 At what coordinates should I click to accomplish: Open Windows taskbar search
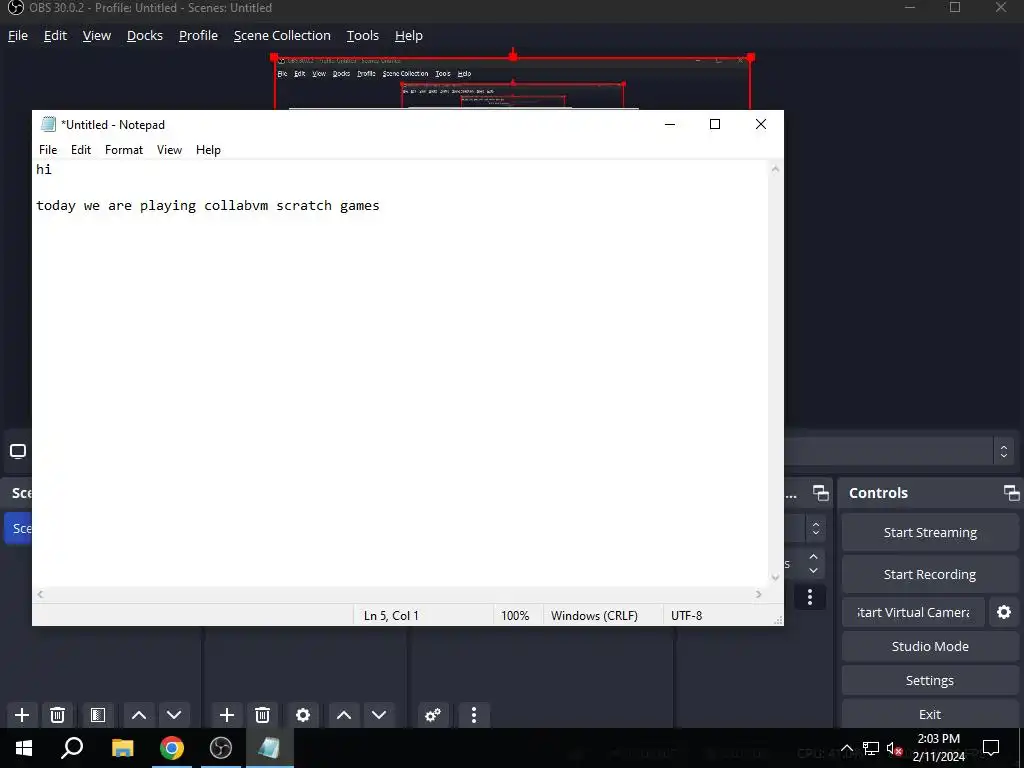click(x=72, y=748)
